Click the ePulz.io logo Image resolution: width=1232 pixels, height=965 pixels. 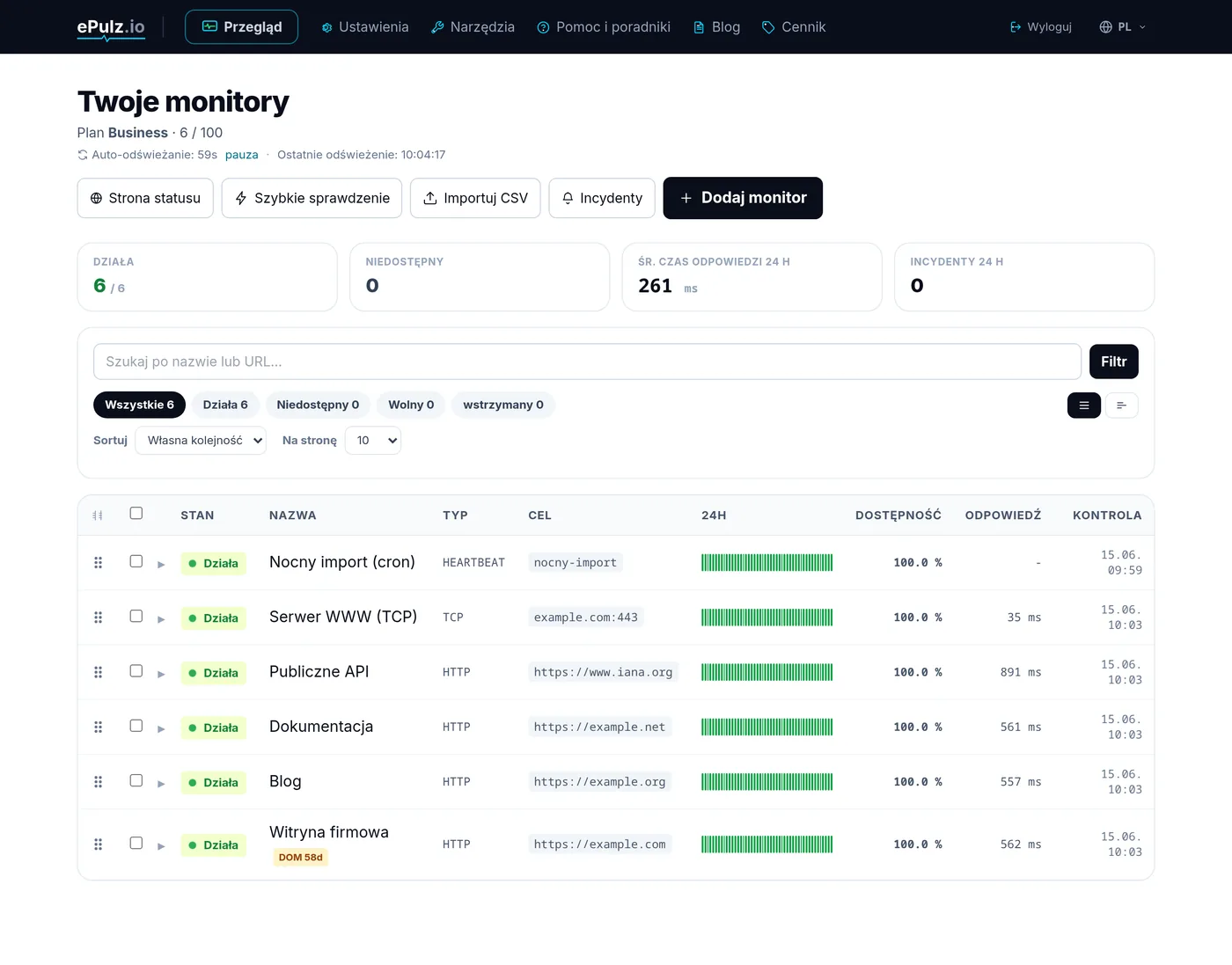(x=111, y=27)
